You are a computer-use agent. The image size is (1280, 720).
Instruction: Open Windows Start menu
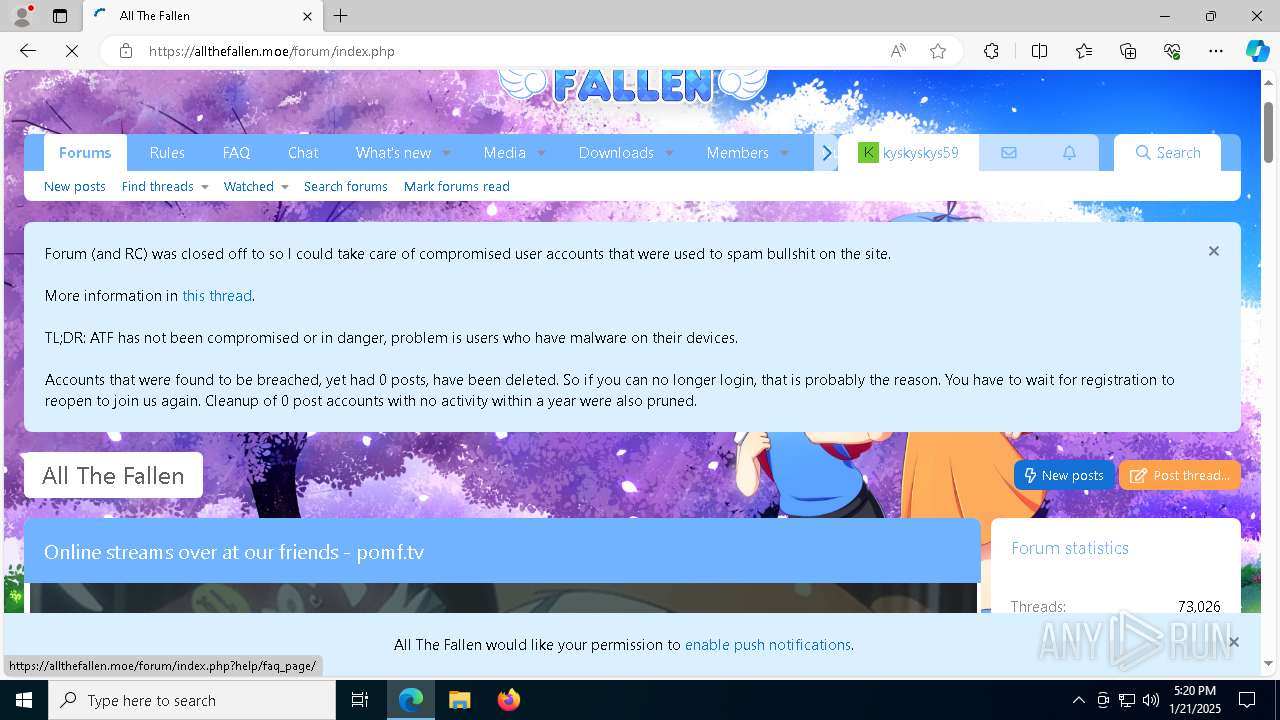(24, 700)
